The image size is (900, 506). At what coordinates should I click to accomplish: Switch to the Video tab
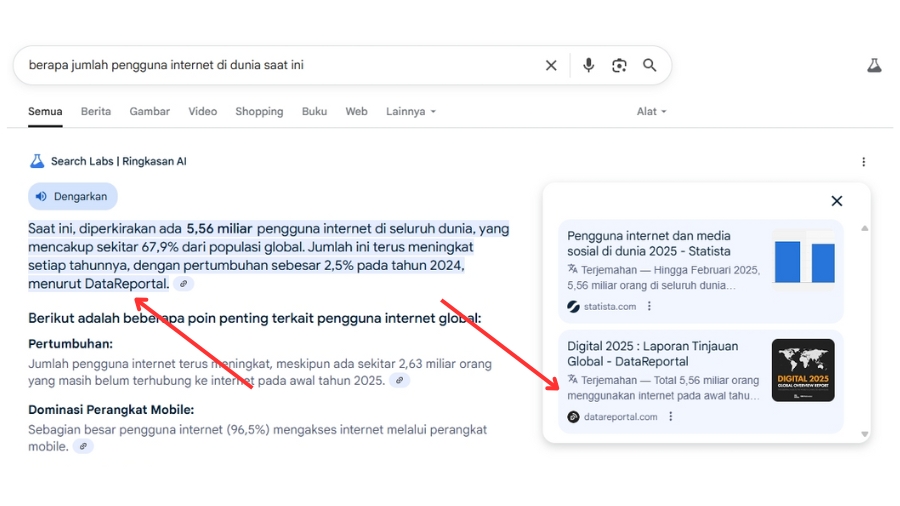click(203, 111)
